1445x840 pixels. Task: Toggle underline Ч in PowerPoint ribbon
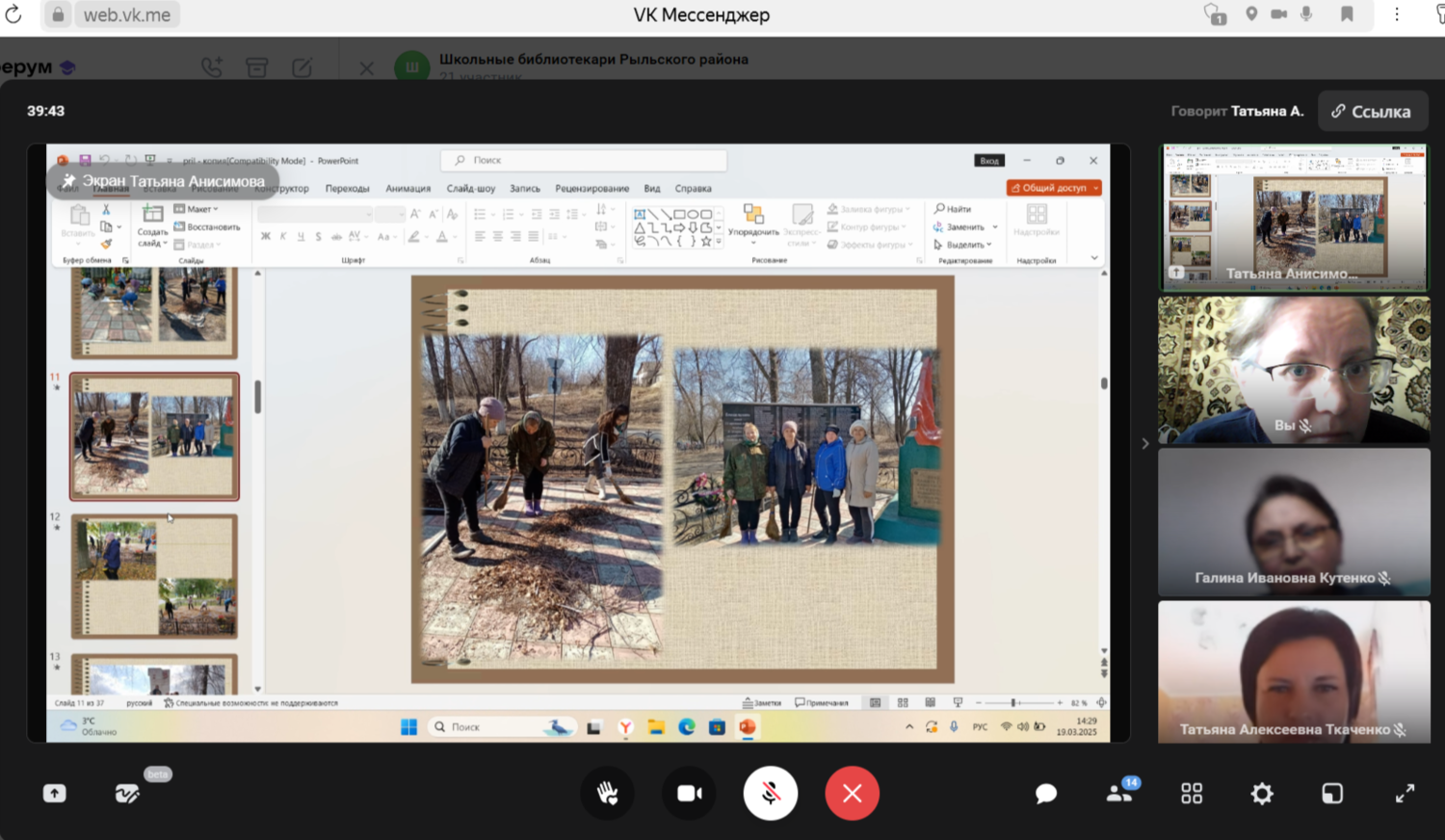pos(301,236)
